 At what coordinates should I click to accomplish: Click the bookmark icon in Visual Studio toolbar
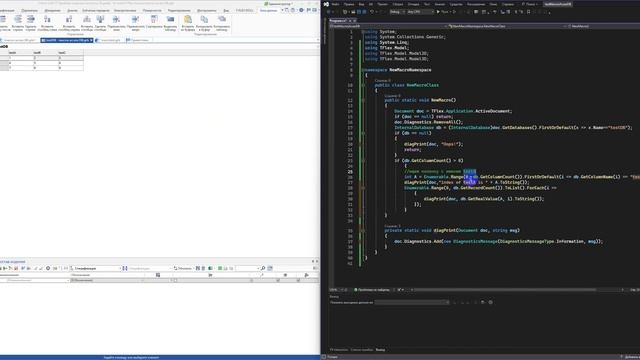pos(529,12)
